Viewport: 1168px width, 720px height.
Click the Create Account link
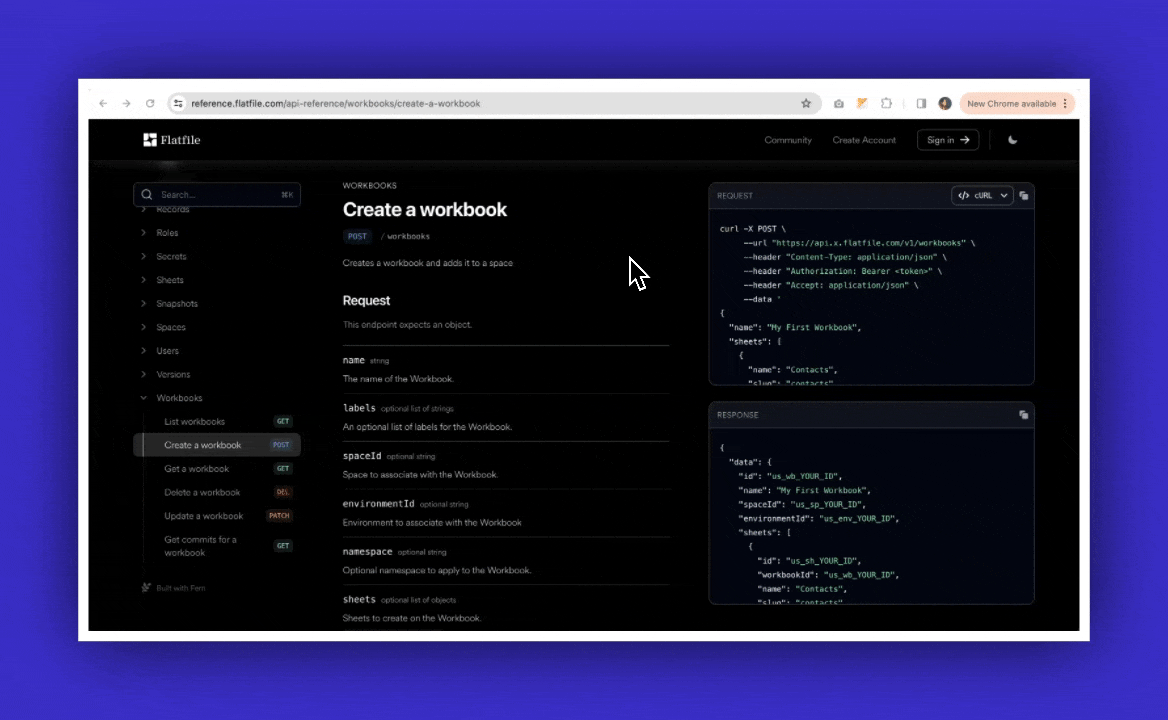tap(864, 140)
